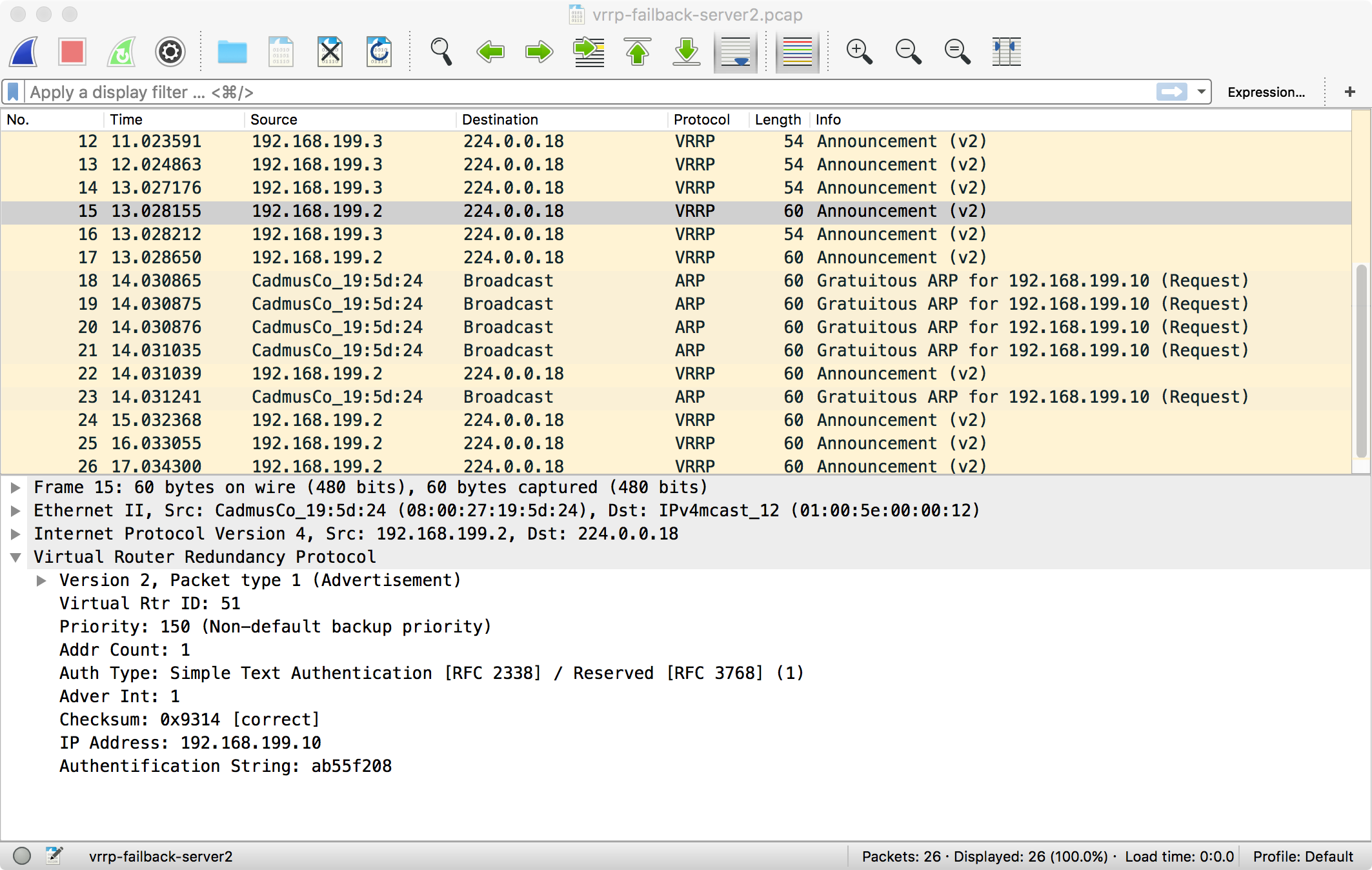Sort by the Protocol column header
Viewport: 1372px width, 870px height.
coord(701,119)
